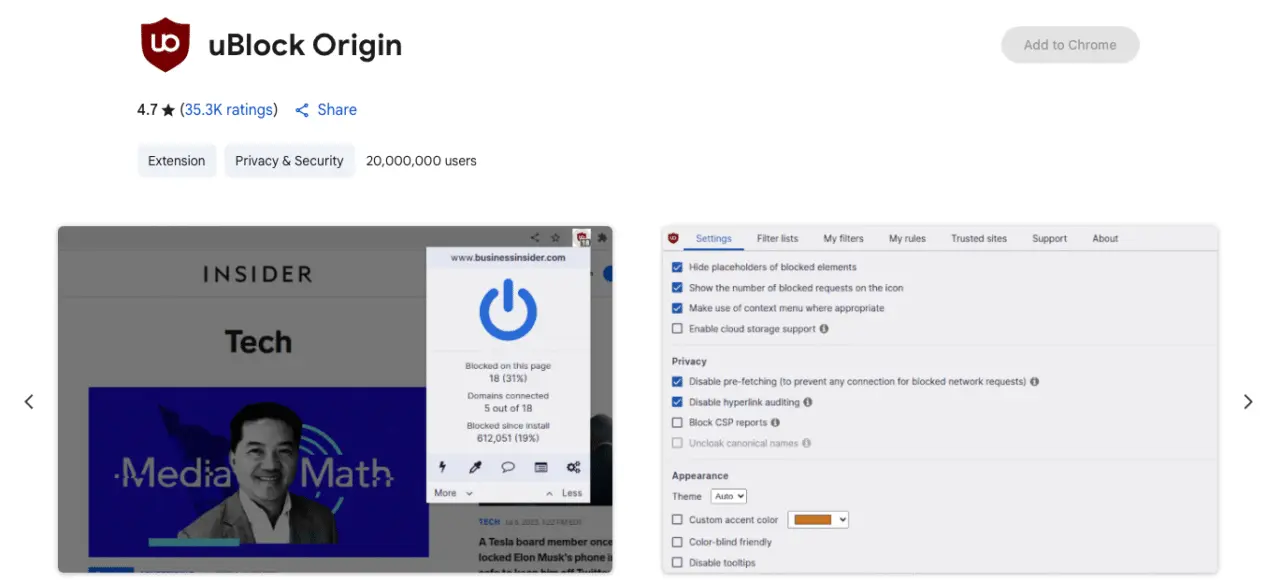The width and height of the screenshot is (1280, 582).
Task: Enable cloud storage support checkbox
Action: (x=677, y=329)
